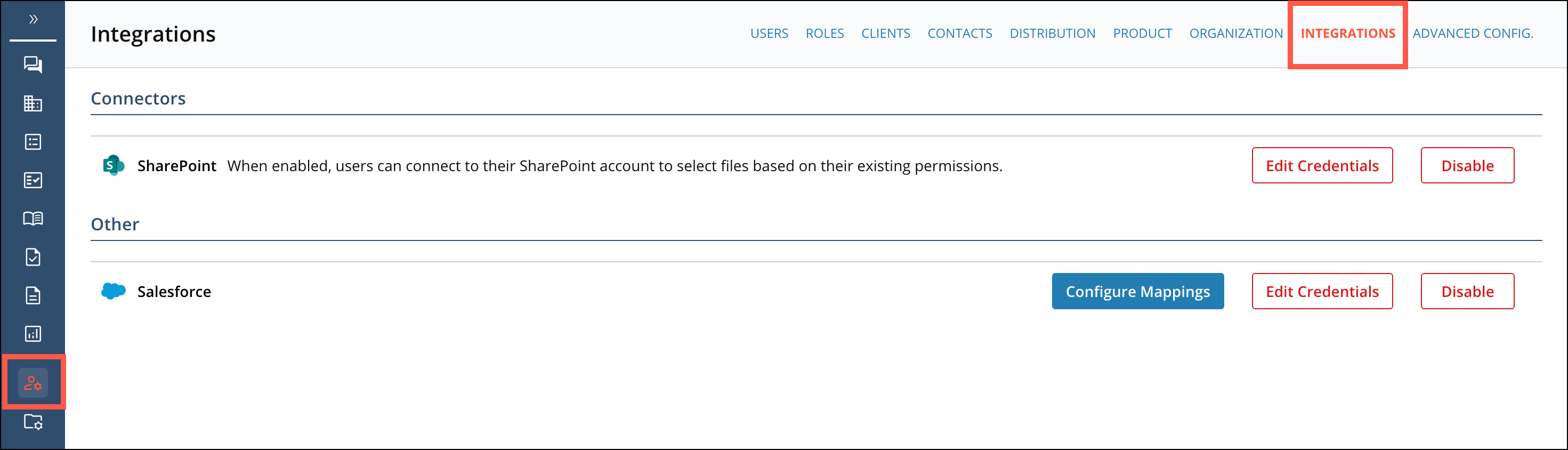Viewport: 1568px width, 450px height.
Task: Open the checklist tasks sidebar icon
Action: click(33, 180)
